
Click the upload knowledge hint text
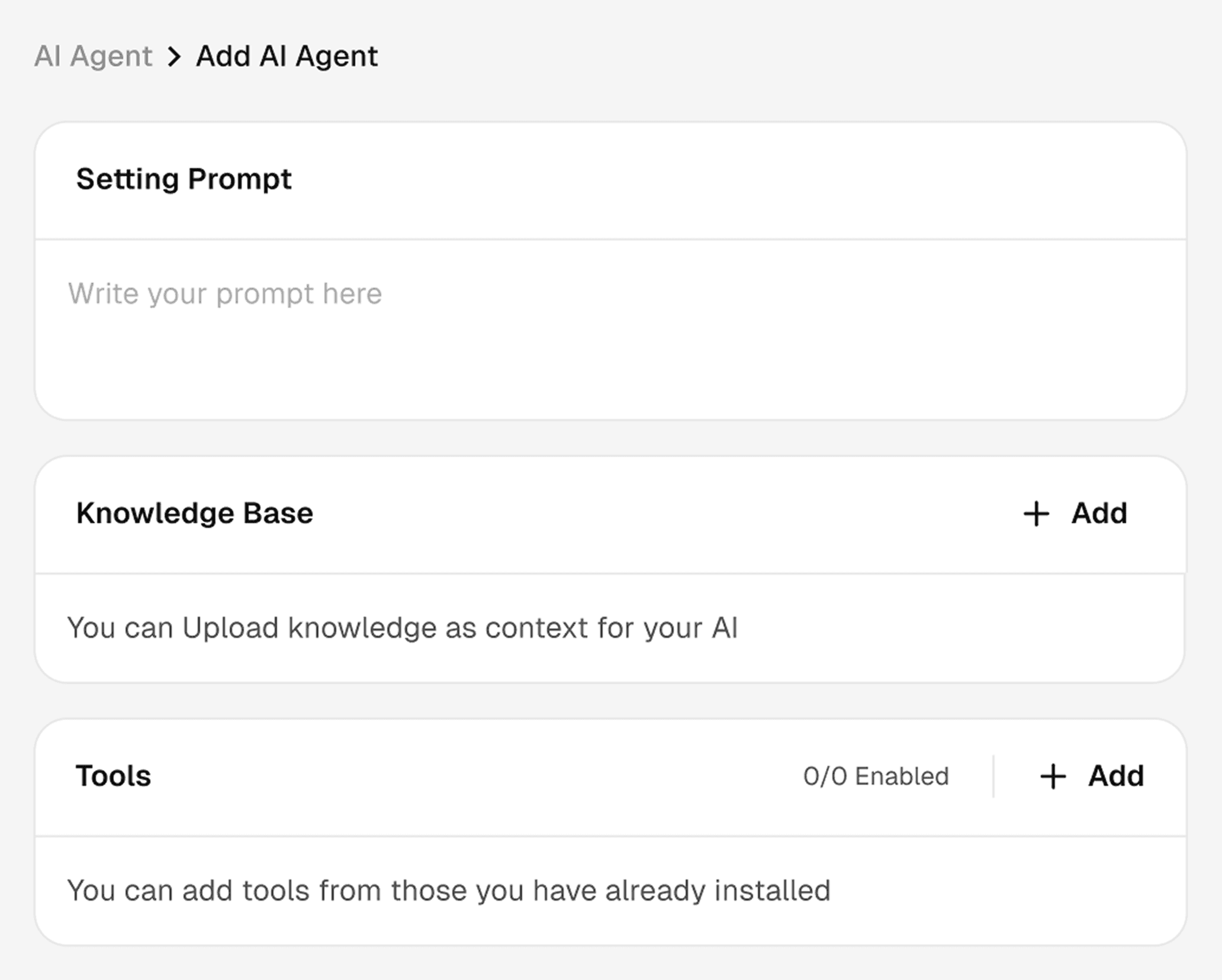click(x=402, y=628)
